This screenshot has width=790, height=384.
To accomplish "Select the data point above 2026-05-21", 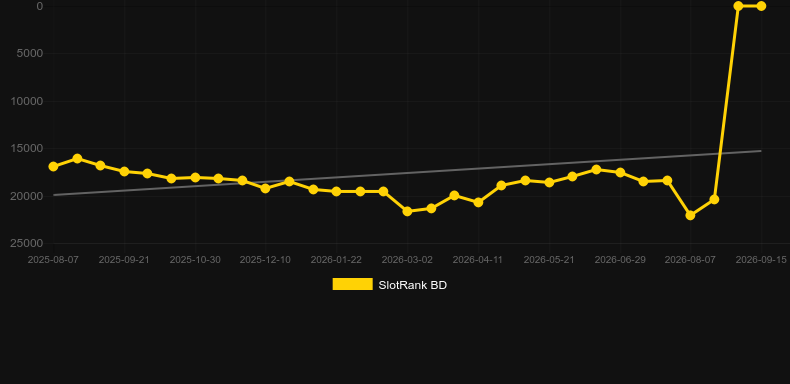I will [549, 182].
